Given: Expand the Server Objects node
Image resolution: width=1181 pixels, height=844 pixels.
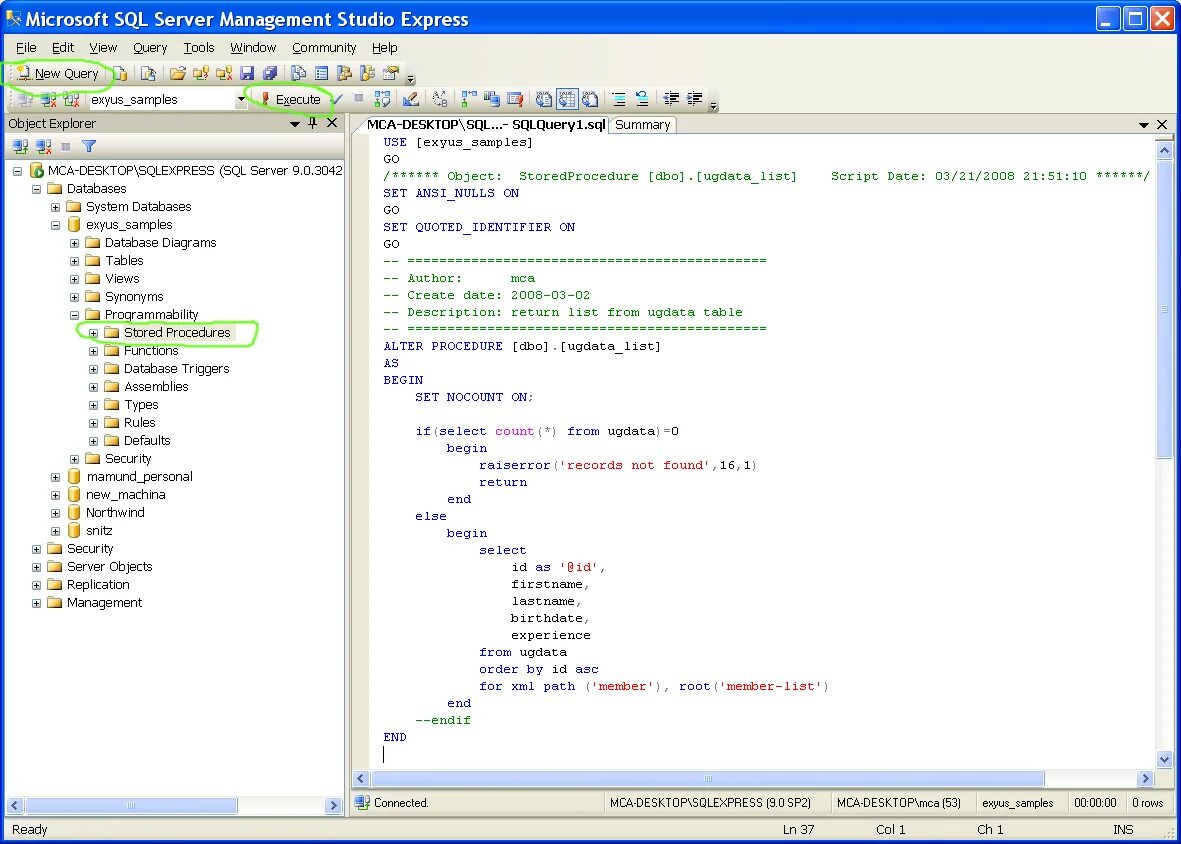Looking at the screenshot, I should [x=36, y=567].
